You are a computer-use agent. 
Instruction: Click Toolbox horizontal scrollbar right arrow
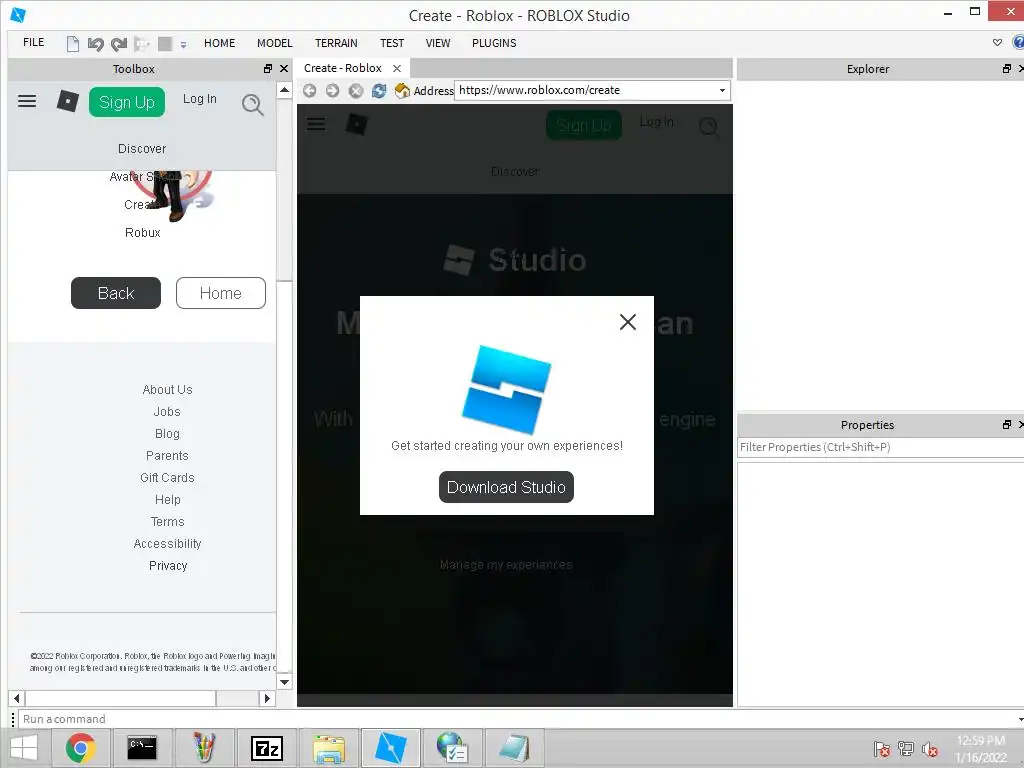[x=266, y=698]
